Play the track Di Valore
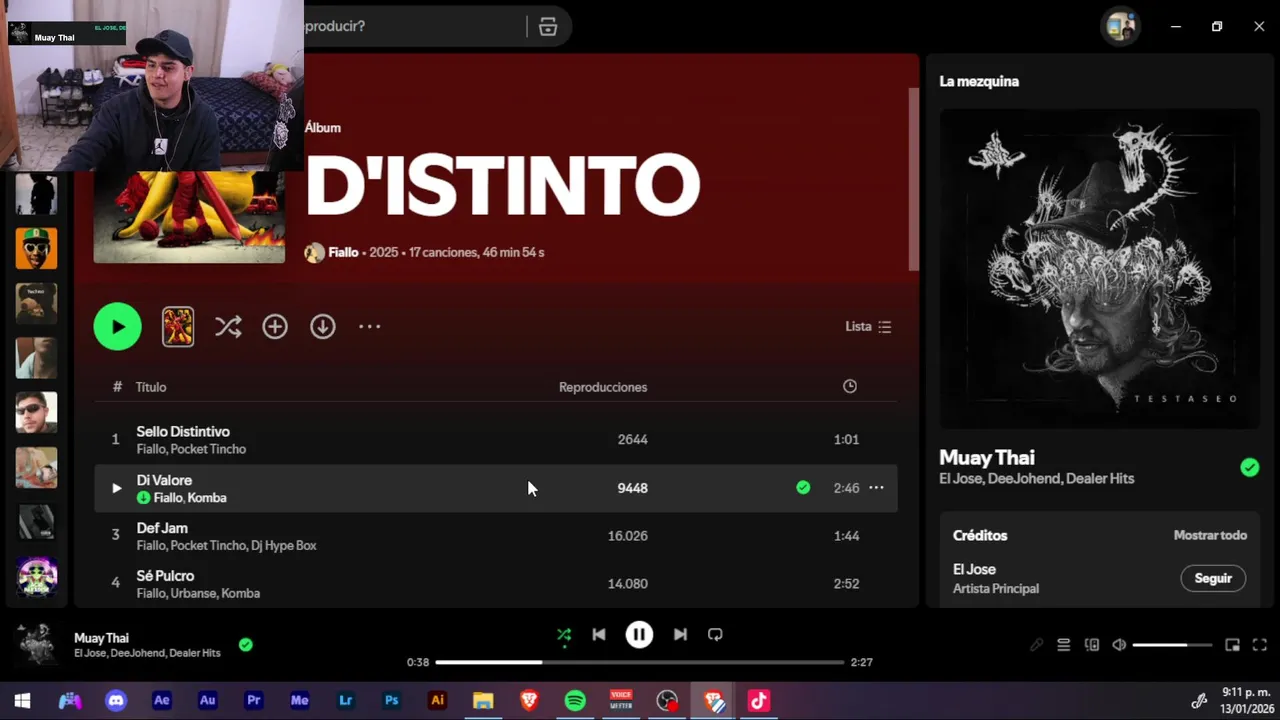This screenshot has height=720, width=1280. 116,488
